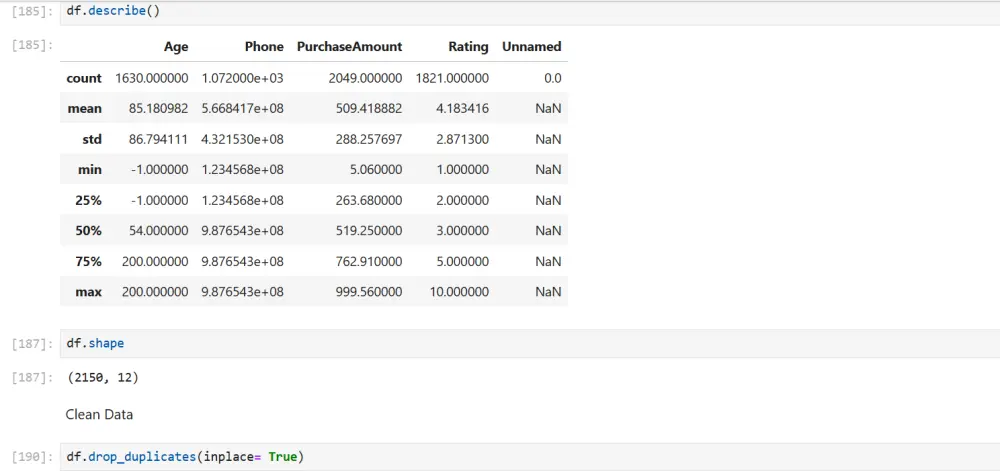Click Age mean value 85.180982
Screen dimensions: 1000x471
coord(159,109)
